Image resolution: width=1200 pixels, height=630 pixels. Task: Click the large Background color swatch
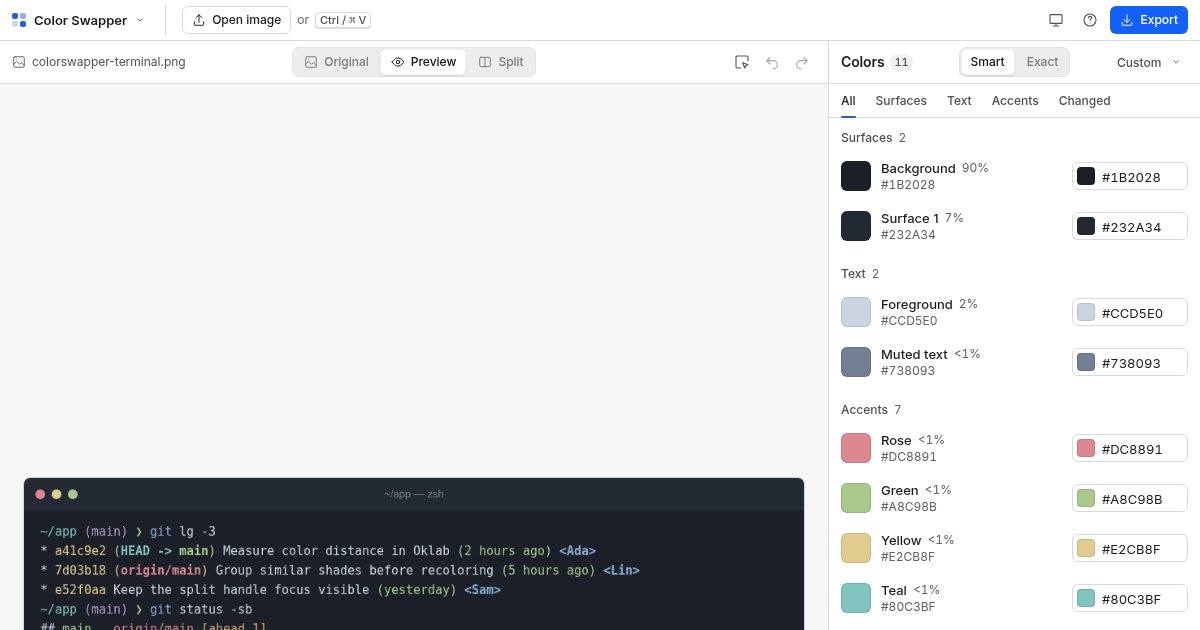point(856,176)
